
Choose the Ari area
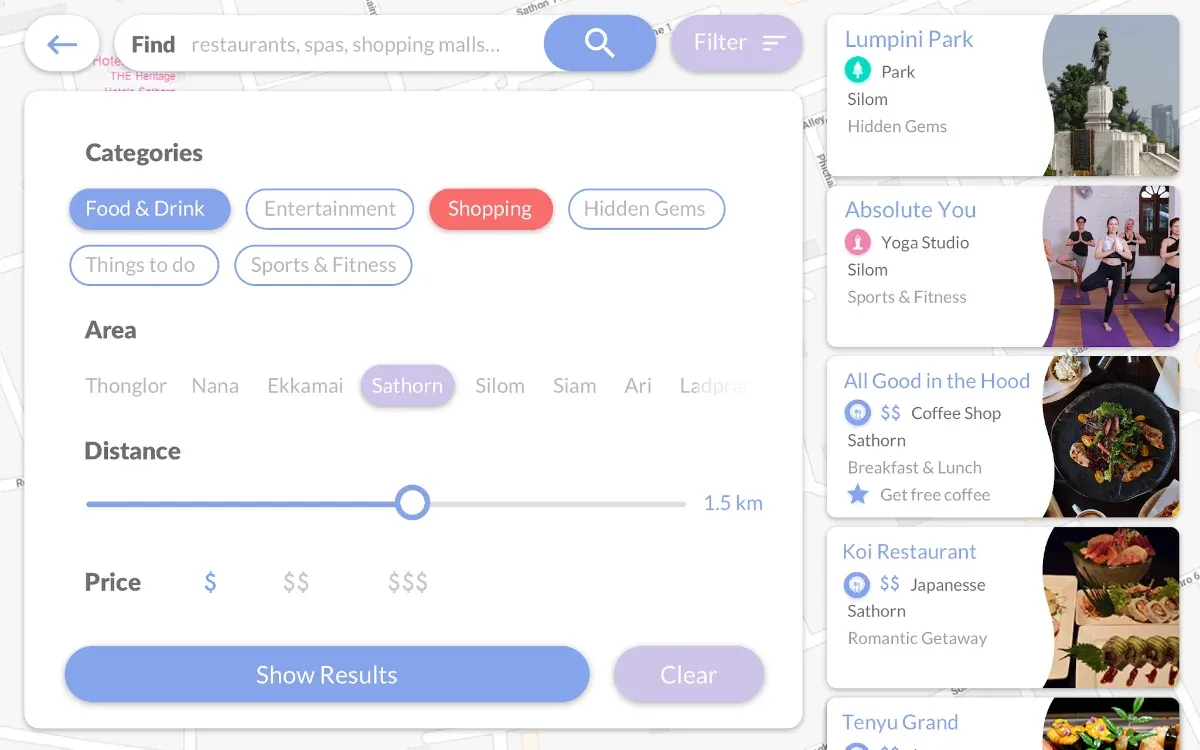click(x=638, y=386)
